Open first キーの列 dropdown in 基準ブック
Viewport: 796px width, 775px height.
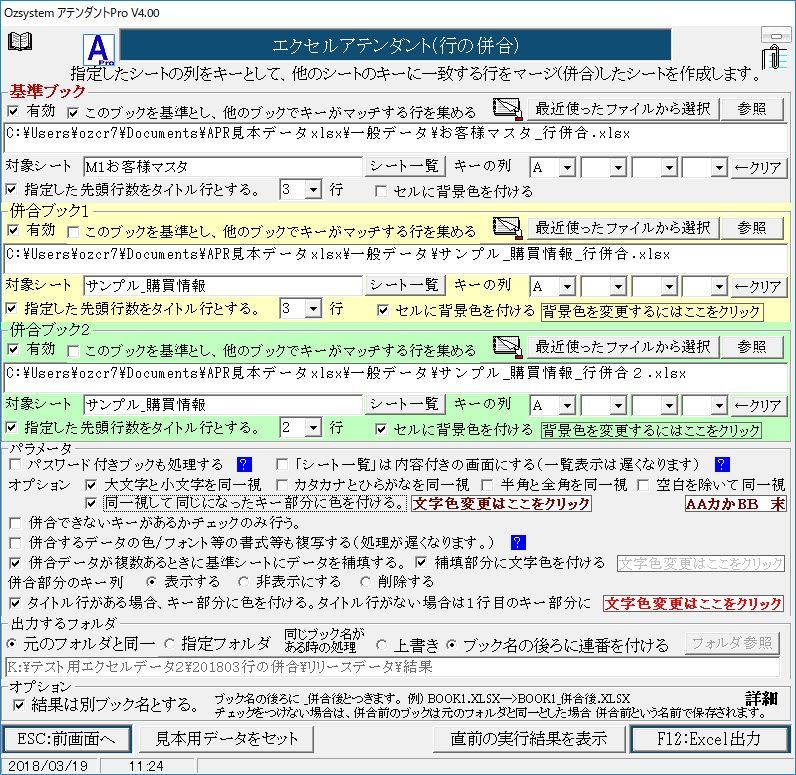567,167
